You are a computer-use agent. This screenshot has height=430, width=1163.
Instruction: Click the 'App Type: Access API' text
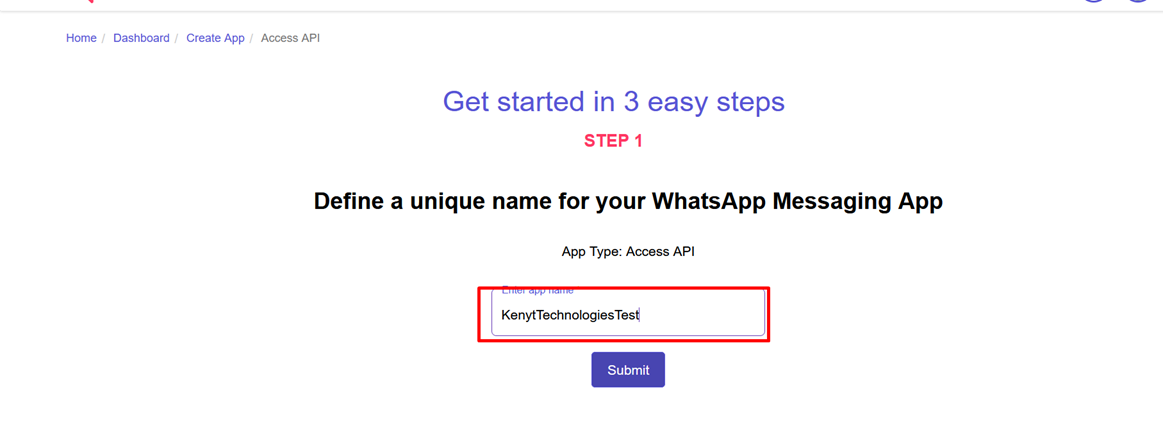coord(628,251)
